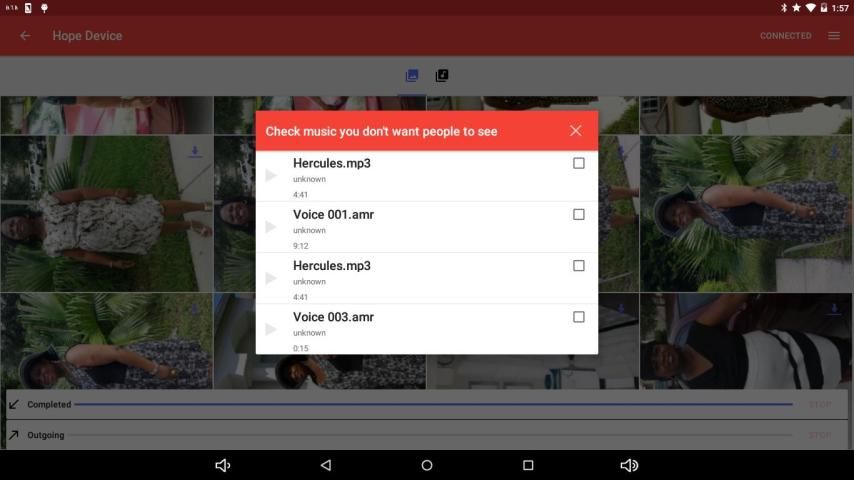Tap the CONNECTED status button
Image resolution: width=854 pixels, height=480 pixels.
point(785,36)
